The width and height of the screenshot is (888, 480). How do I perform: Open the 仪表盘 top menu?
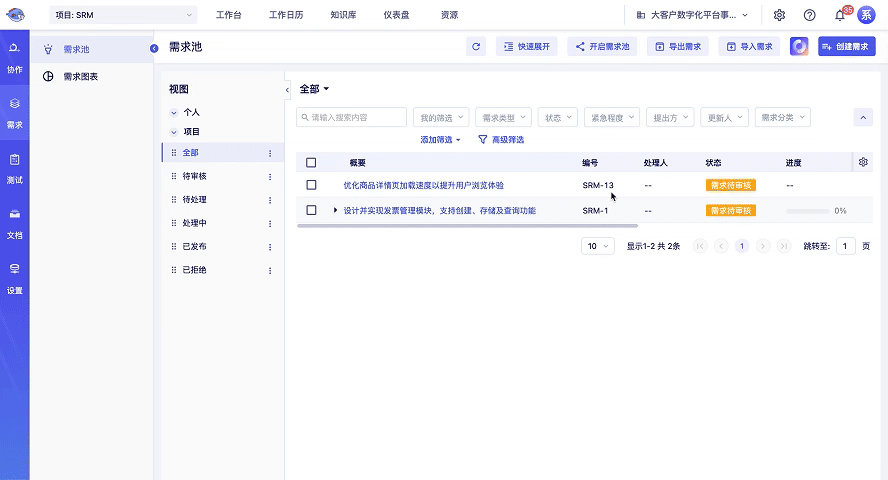point(398,15)
